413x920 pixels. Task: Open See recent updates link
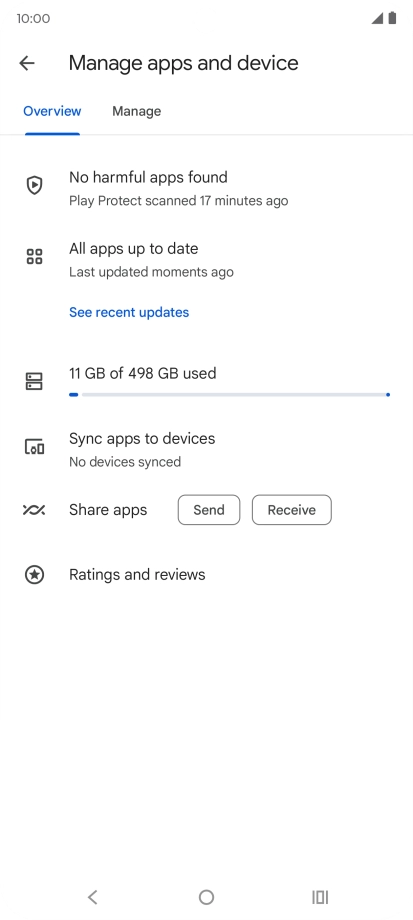click(x=129, y=312)
